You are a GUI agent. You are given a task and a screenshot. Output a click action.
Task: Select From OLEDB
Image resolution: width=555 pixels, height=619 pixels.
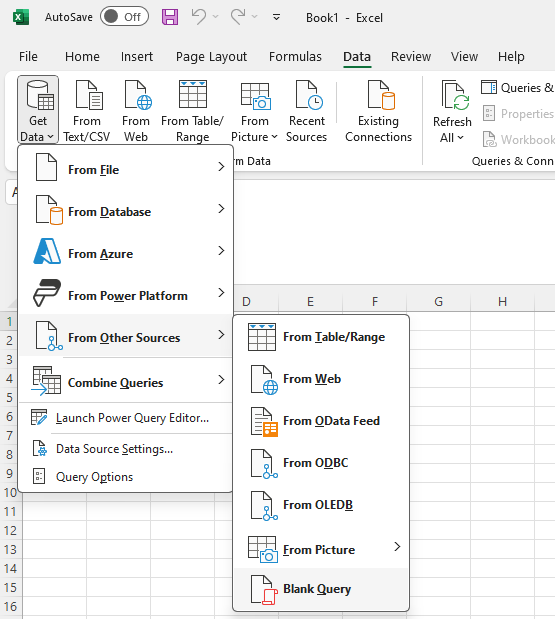coord(321,505)
